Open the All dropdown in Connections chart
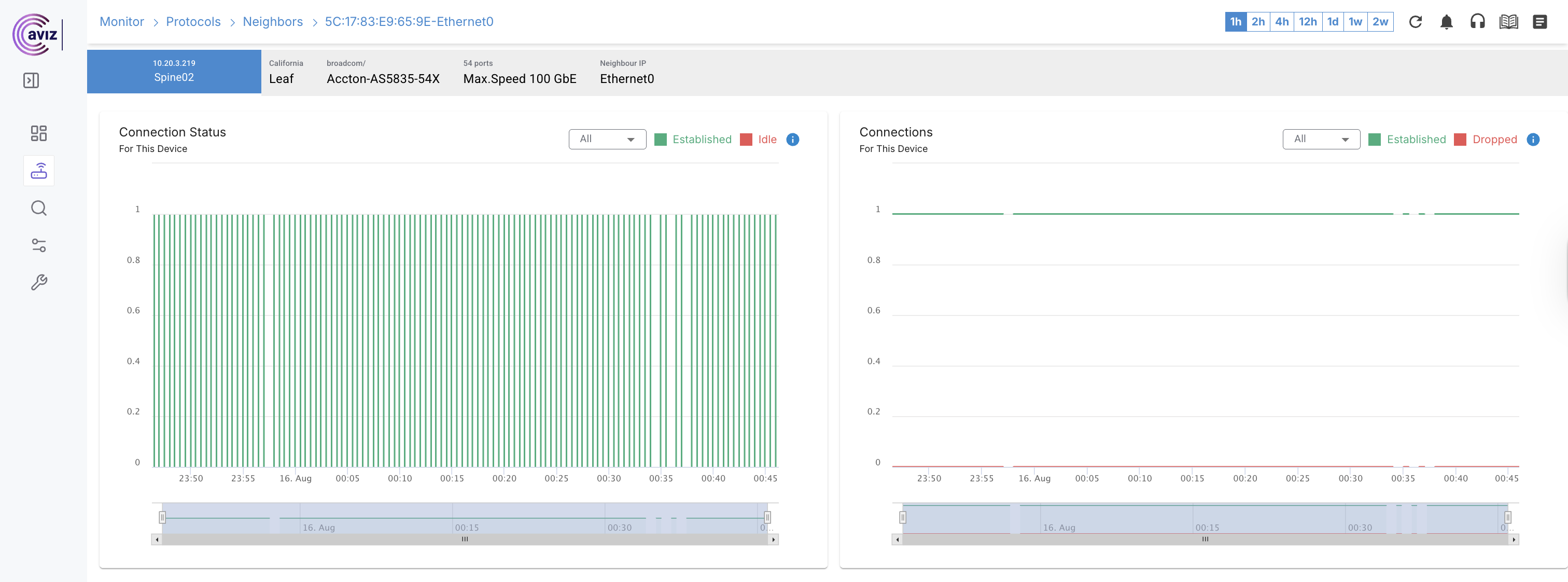1568x582 pixels. tap(1321, 140)
